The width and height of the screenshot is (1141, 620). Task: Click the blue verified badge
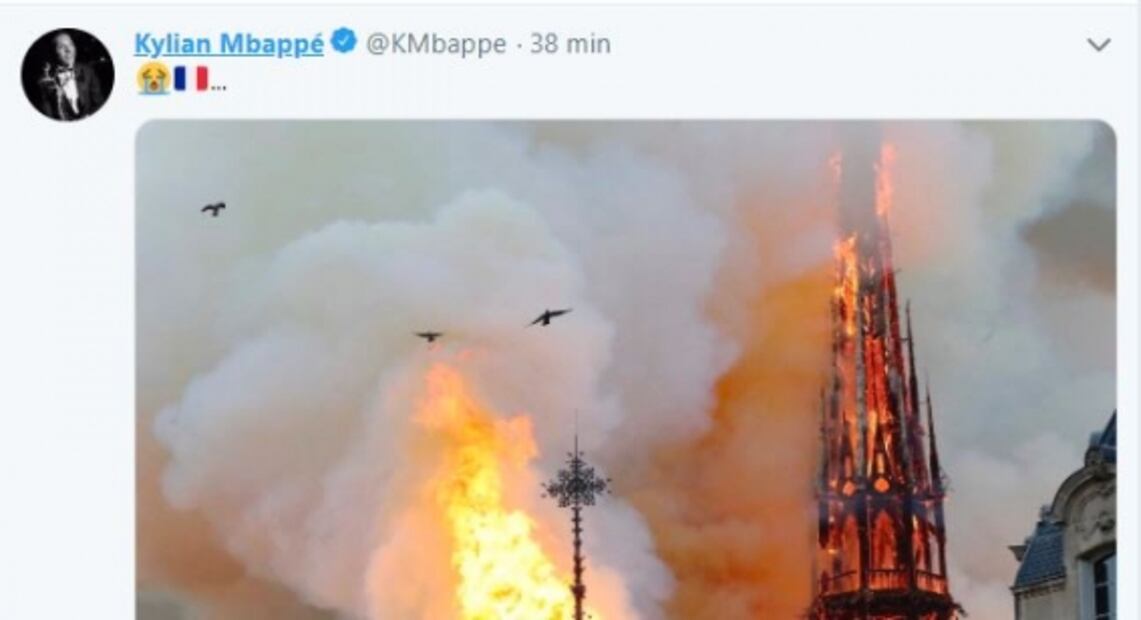coord(343,41)
